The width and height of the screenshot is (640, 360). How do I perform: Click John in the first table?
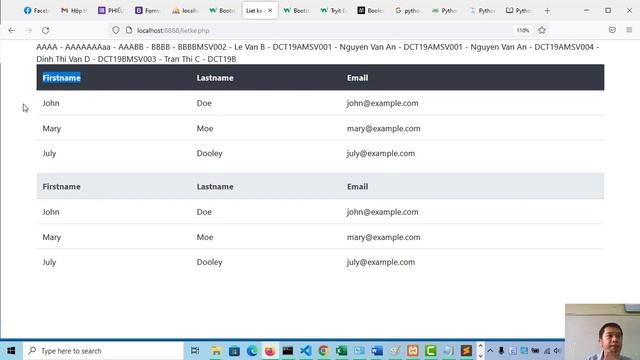coord(51,103)
